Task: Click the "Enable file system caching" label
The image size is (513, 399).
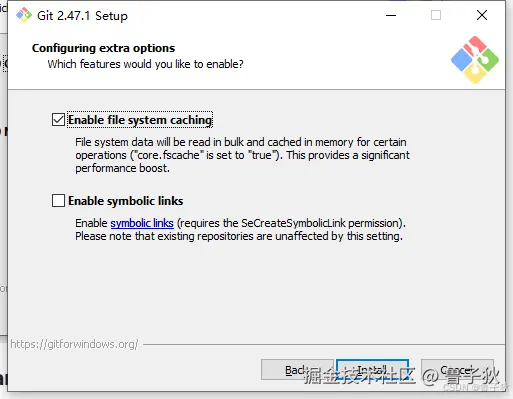Action: pyautogui.click(x=140, y=120)
